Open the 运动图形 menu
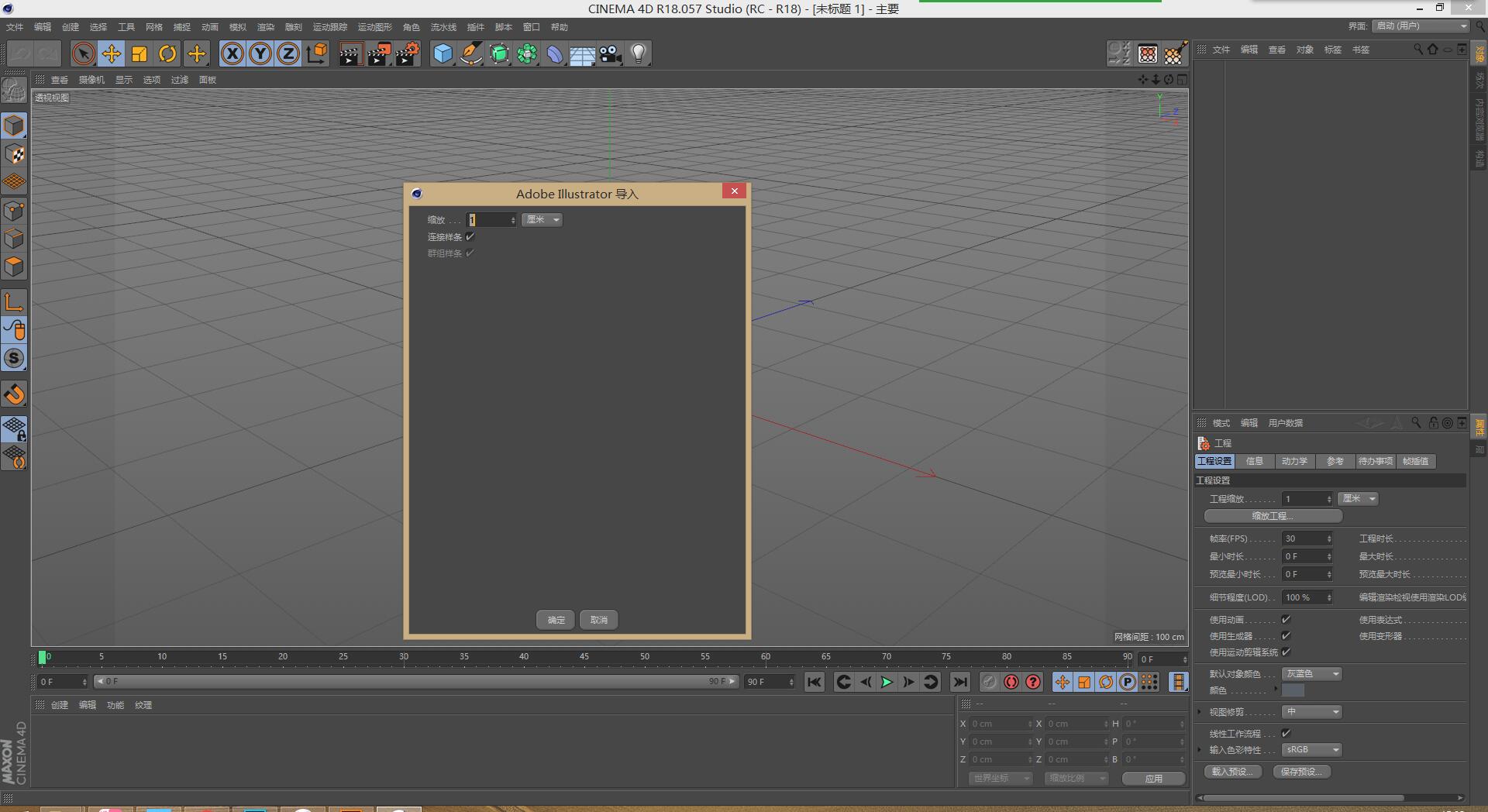The image size is (1488, 812). click(x=374, y=27)
